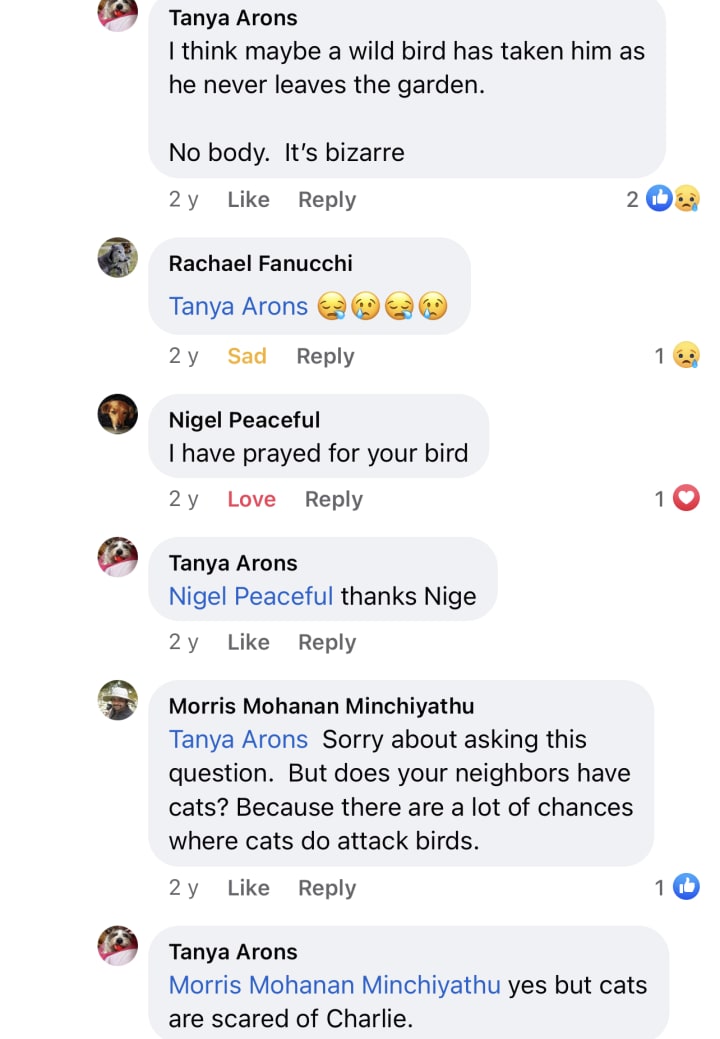Open Tanya Arons mention in Rachael's comment

(x=238, y=306)
